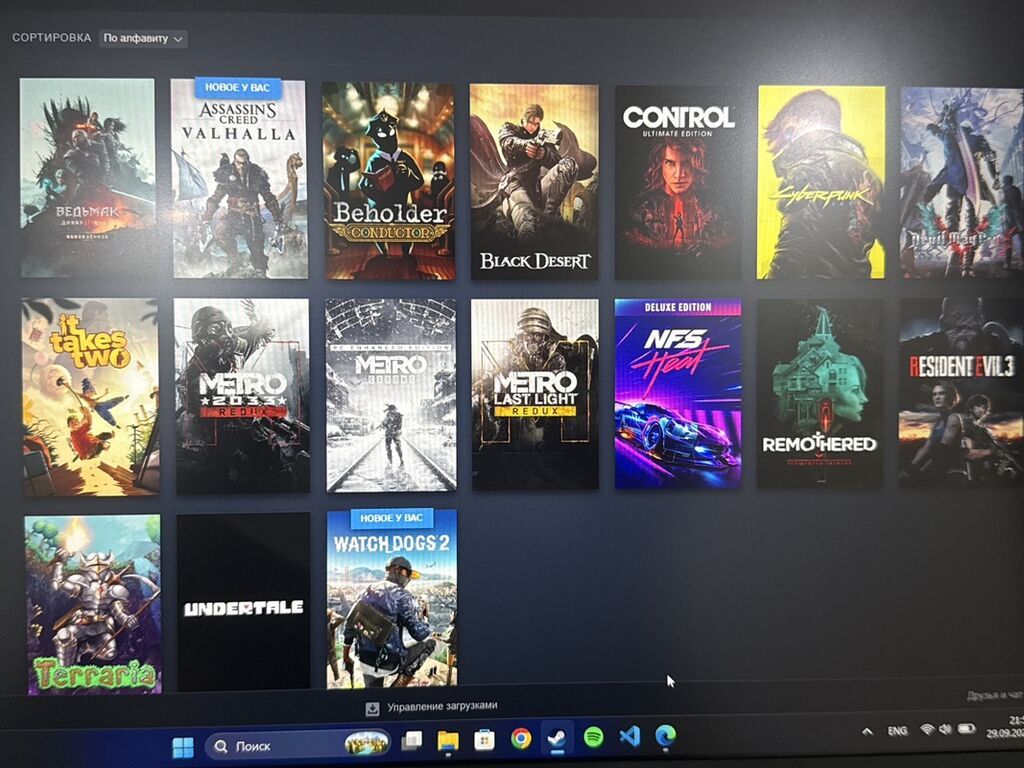Select the Cyberpunk yellow game cover
The width and height of the screenshot is (1024, 768).
click(821, 182)
